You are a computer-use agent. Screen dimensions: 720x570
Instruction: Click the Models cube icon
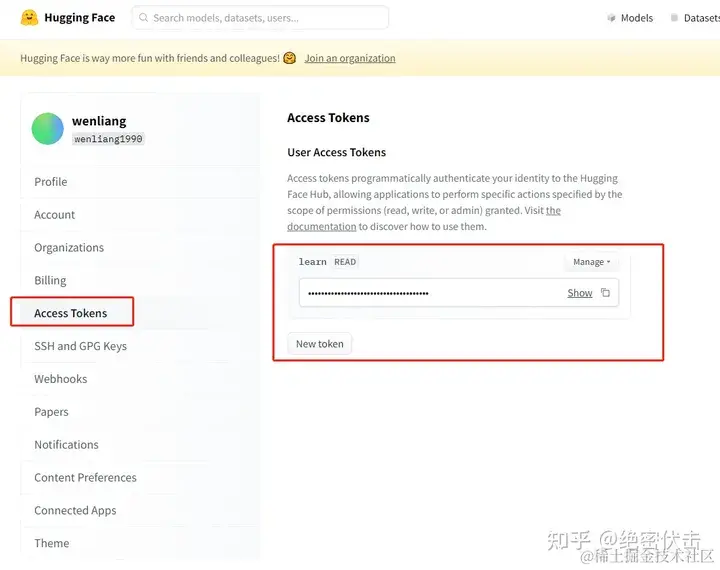(611, 18)
